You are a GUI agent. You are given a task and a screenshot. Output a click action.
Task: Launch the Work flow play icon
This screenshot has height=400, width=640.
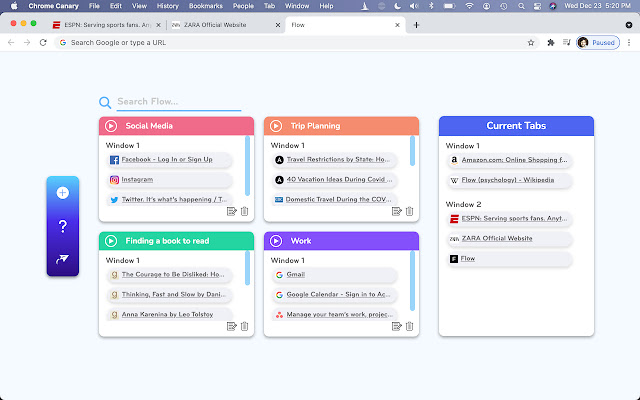tap(276, 241)
